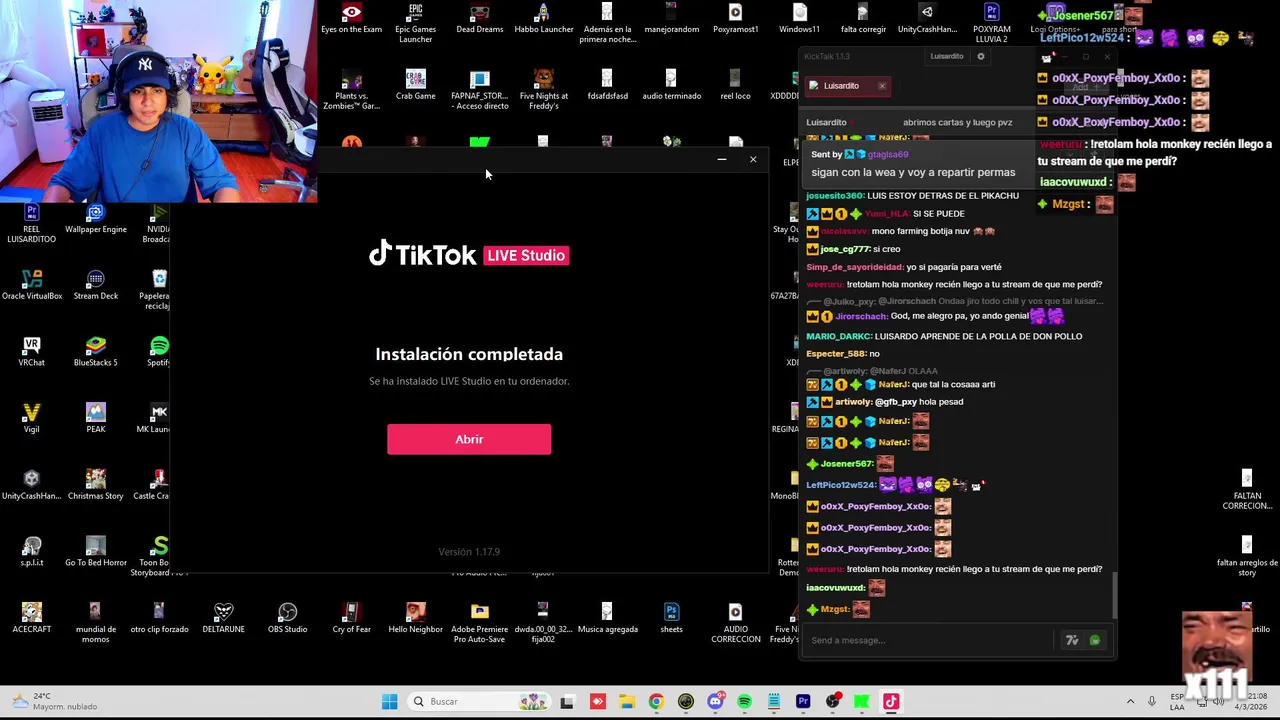Click the KickTalk chat scrollbar thumb
Image resolution: width=1280 pixels, height=720 pixels.
(1114, 595)
